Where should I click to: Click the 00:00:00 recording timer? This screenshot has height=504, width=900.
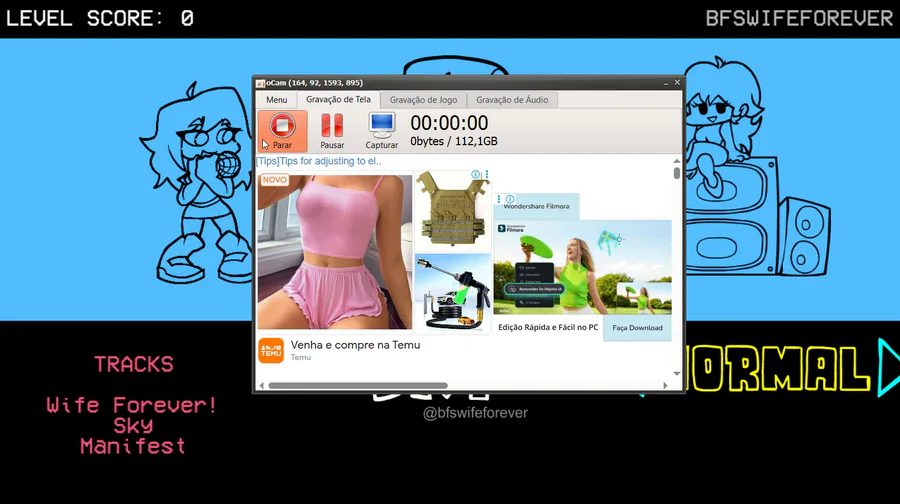[x=449, y=123]
